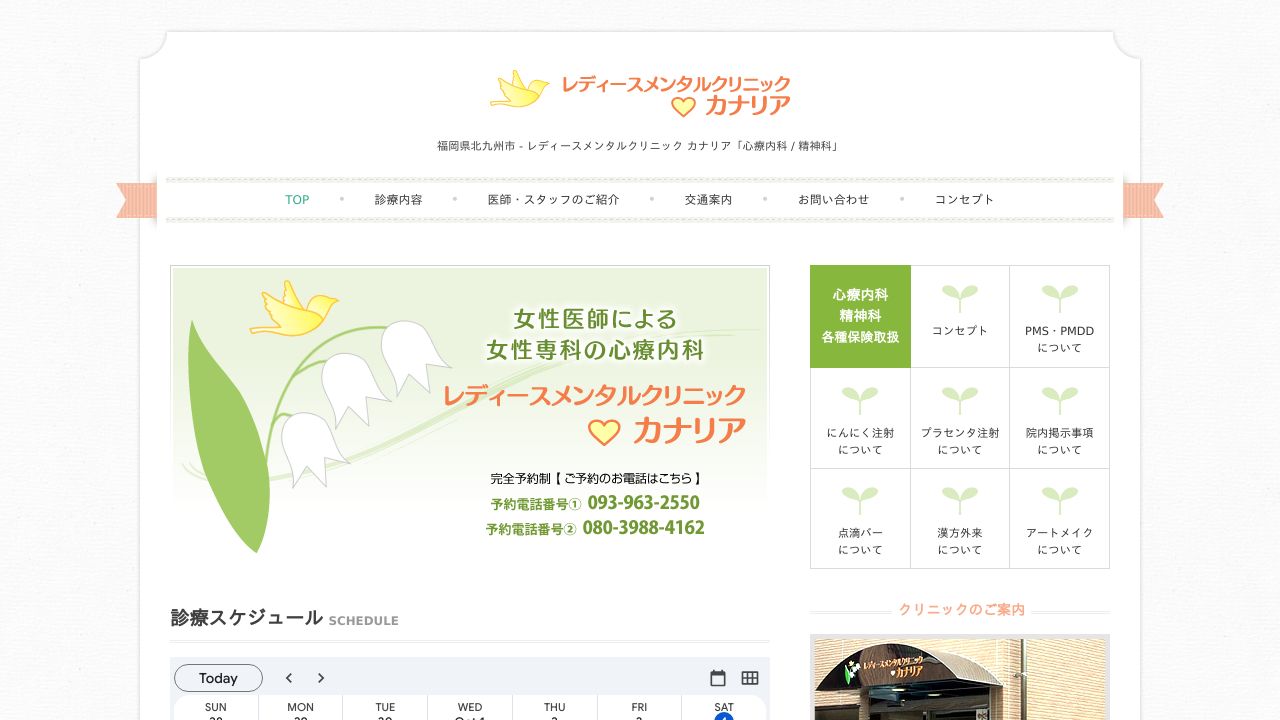Open the プラセンタ注射 sprout icon tile

pyautogui.click(x=960, y=418)
